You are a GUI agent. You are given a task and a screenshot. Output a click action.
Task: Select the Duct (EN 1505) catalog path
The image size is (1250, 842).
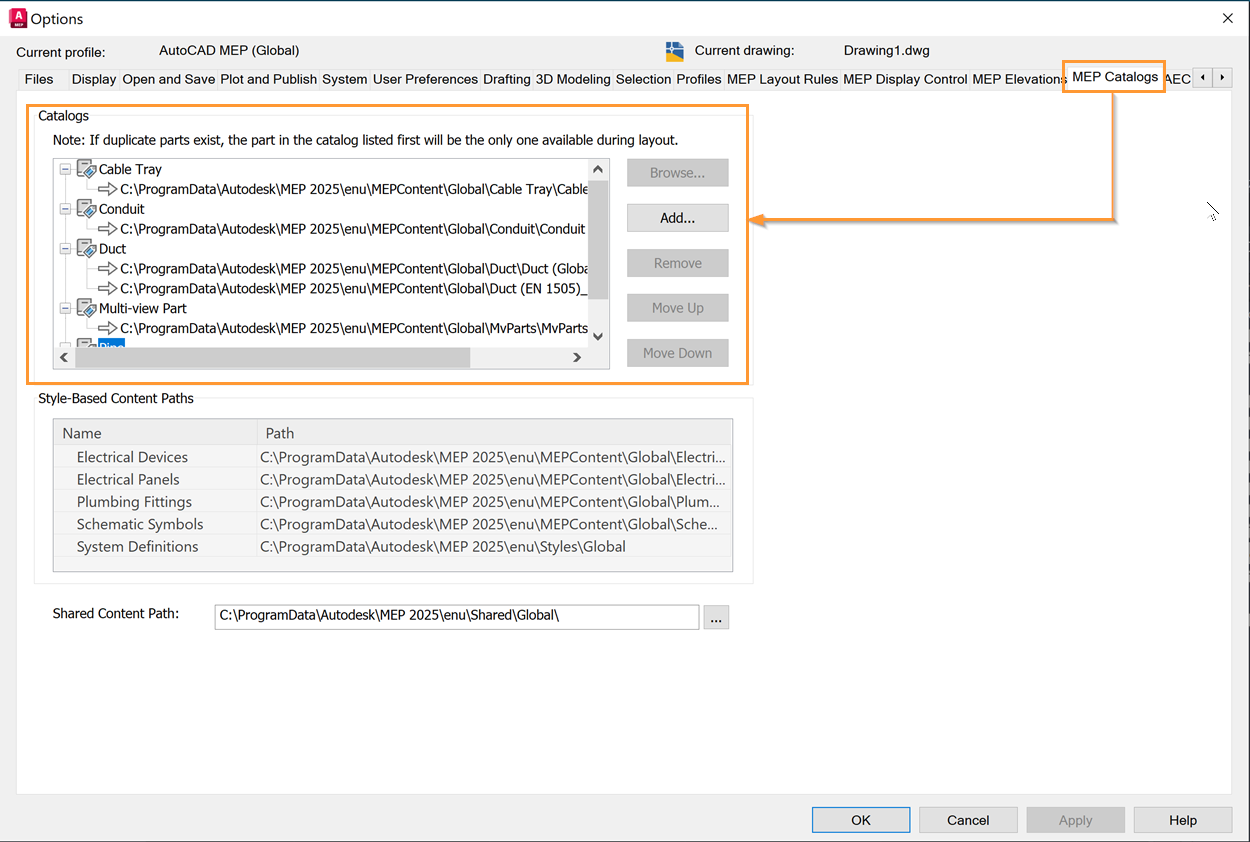pyautogui.click(x=354, y=288)
